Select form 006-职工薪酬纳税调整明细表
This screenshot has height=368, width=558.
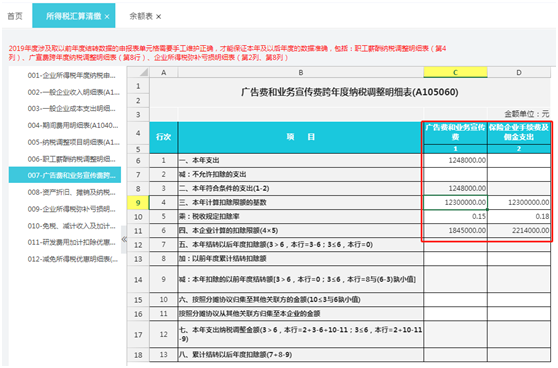72,159
